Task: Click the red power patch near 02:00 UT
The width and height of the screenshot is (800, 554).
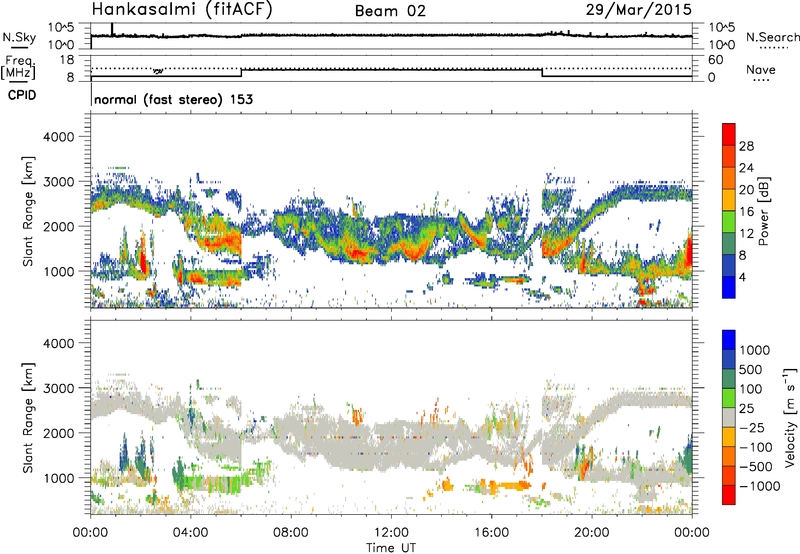Action: click(143, 262)
